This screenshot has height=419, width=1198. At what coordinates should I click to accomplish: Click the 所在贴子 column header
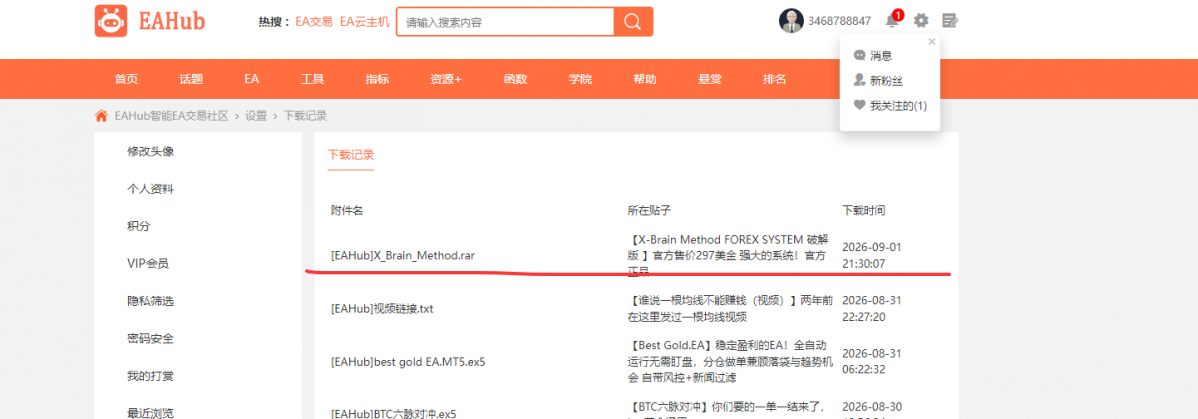tap(649, 210)
